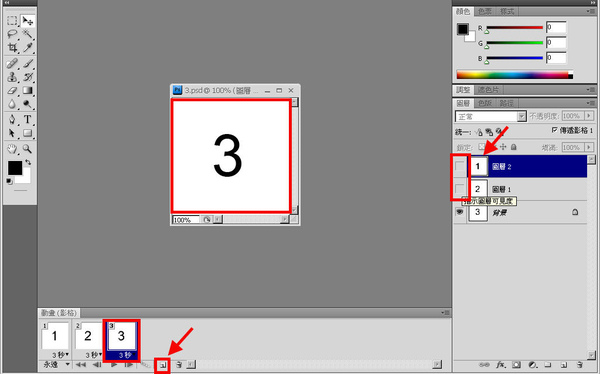Open the 填滿 fill slider arrow
Viewport: 600px width, 374px height.
[589, 147]
